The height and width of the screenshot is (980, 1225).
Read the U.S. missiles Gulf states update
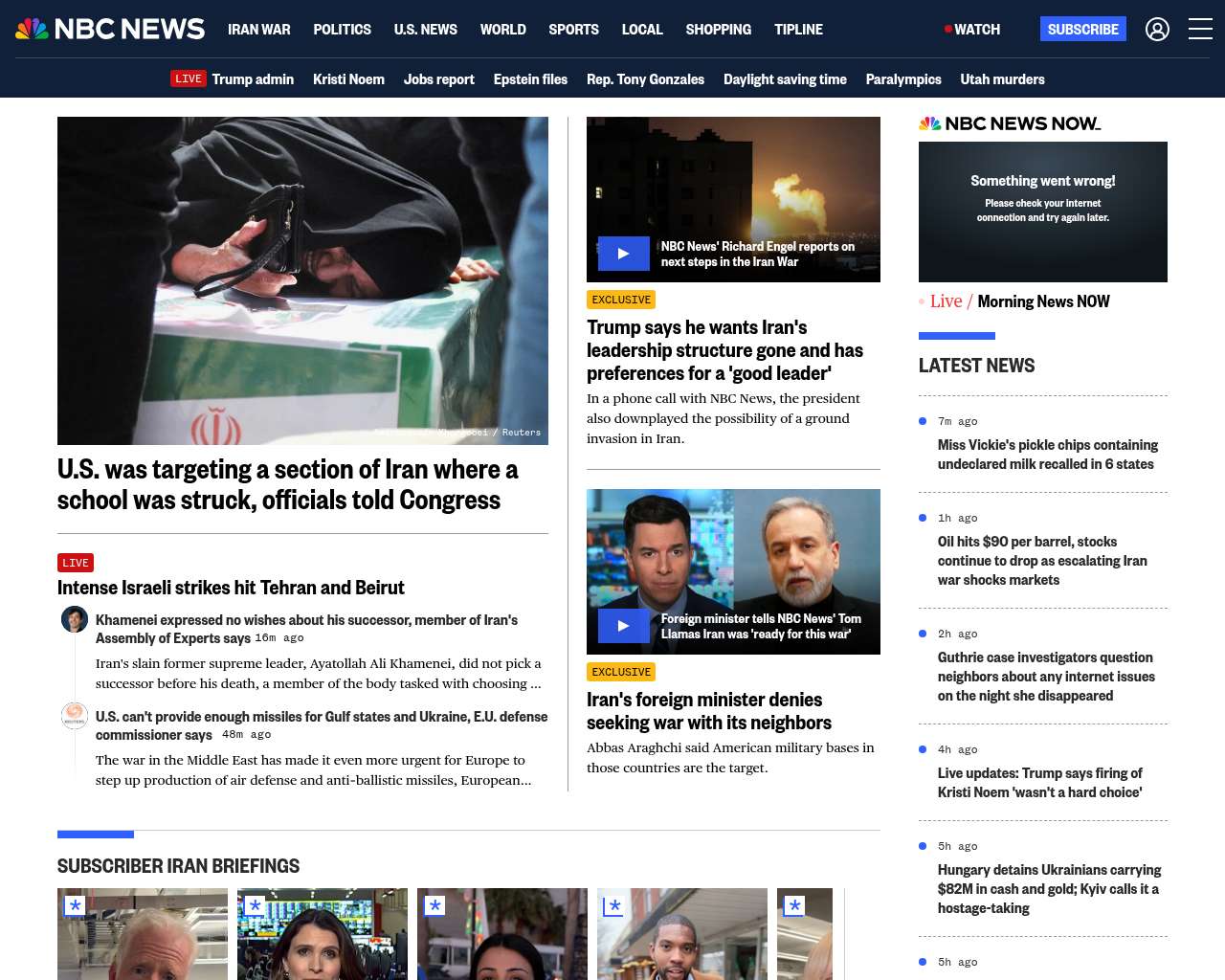322,725
